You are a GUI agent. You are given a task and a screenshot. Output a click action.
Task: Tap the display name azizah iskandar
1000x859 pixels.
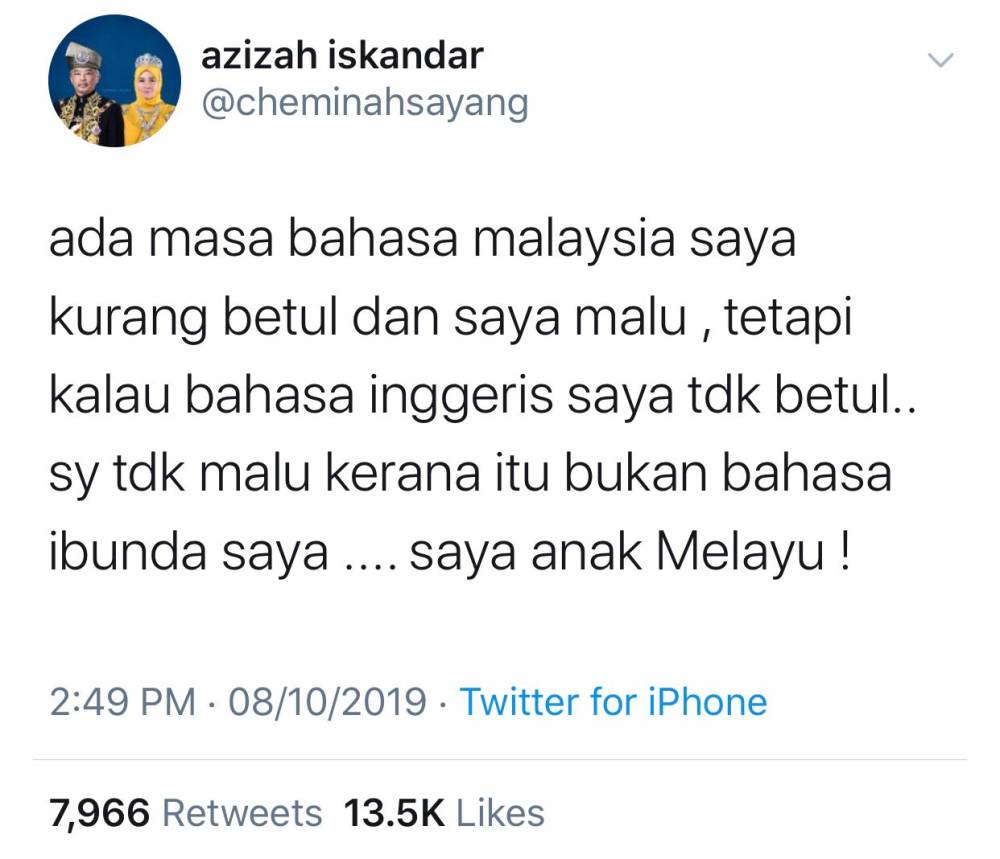click(x=342, y=55)
